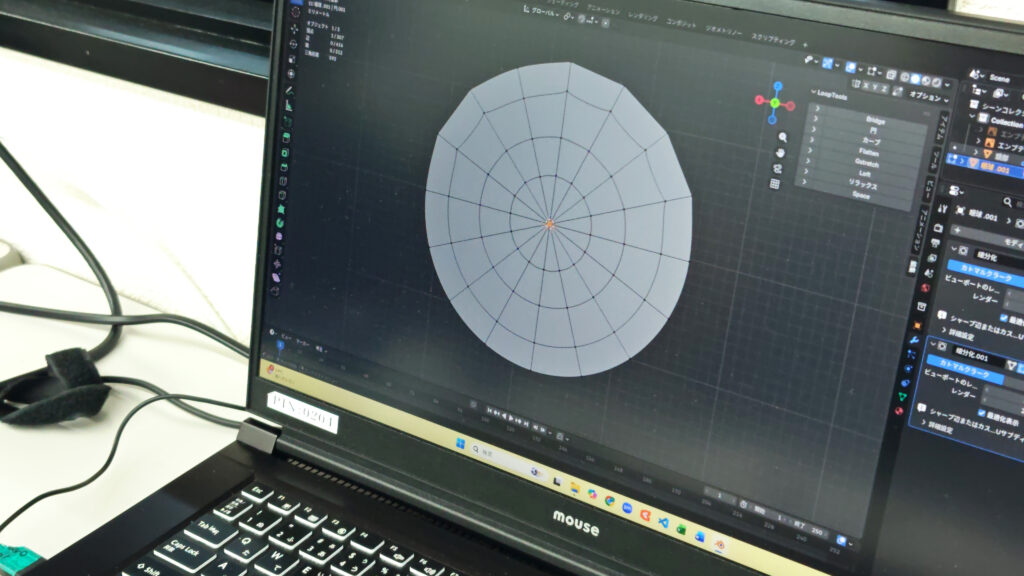The width and height of the screenshot is (1024, 576).
Task: Select the Scale tool
Action: [292, 59]
